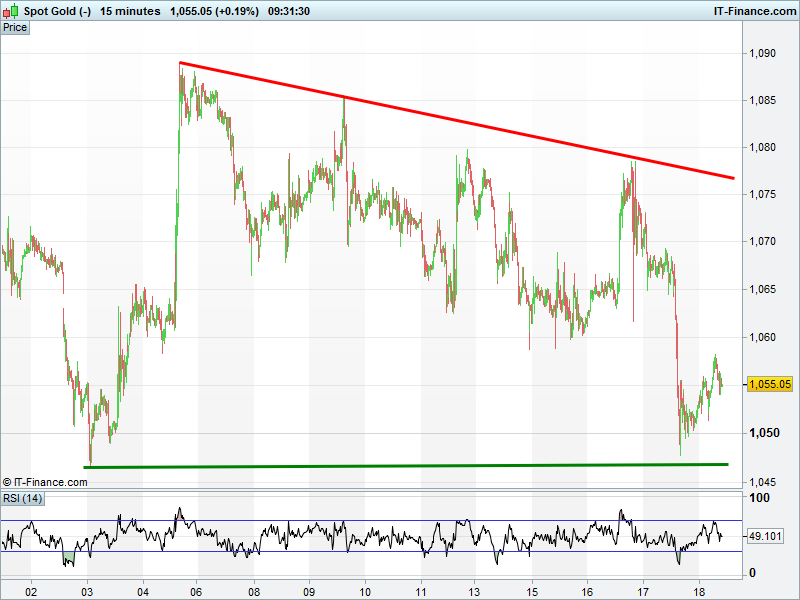Click the 09:31:30 clock in header

pyautogui.click(x=289, y=11)
